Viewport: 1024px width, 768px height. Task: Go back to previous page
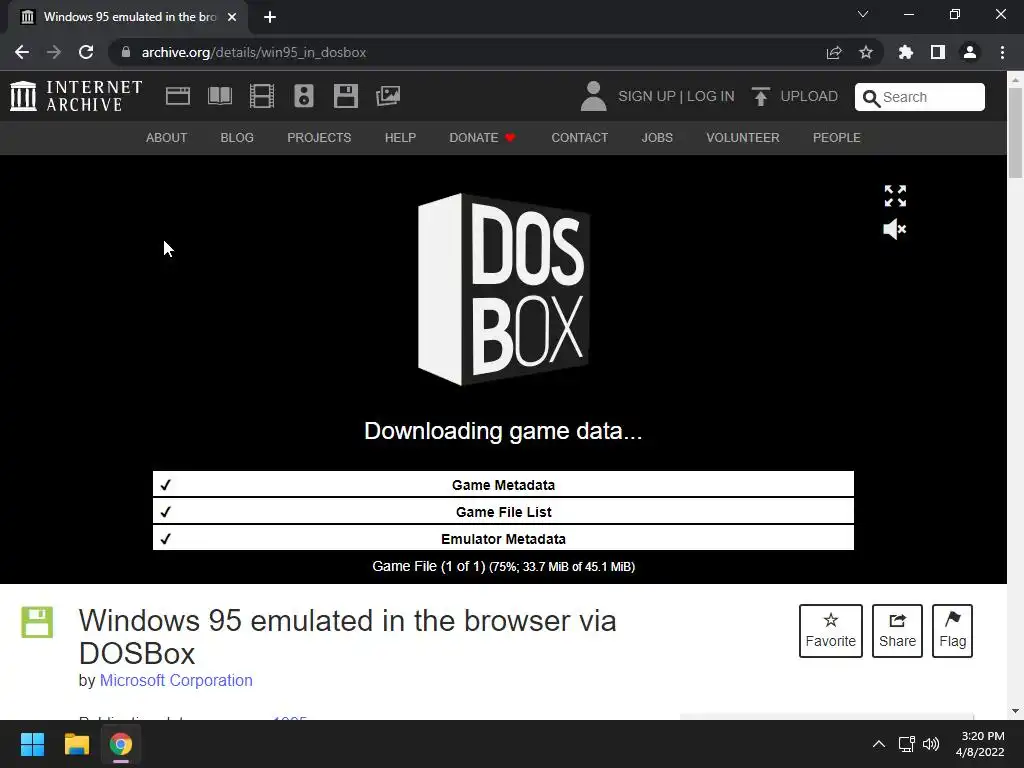tap(22, 52)
